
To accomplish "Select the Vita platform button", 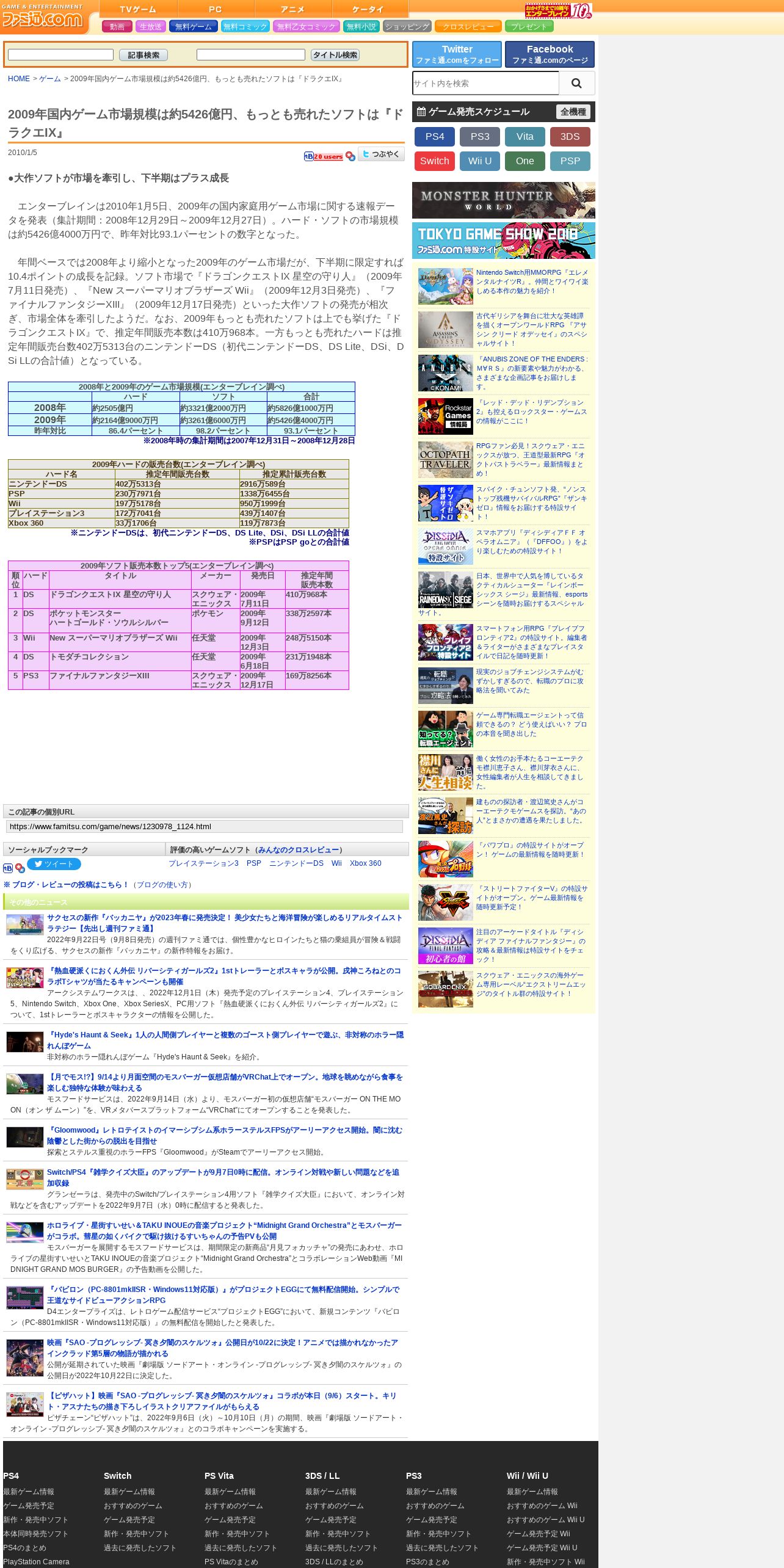I will (x=525, y=137).
